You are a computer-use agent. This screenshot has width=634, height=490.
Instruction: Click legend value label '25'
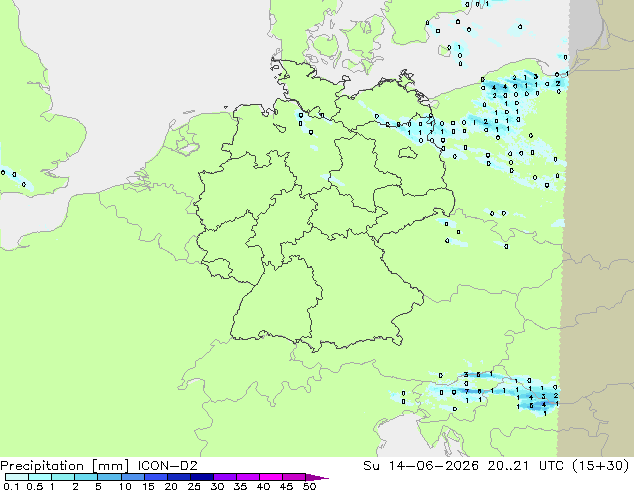pyautogui.click(x=194, y=486)
